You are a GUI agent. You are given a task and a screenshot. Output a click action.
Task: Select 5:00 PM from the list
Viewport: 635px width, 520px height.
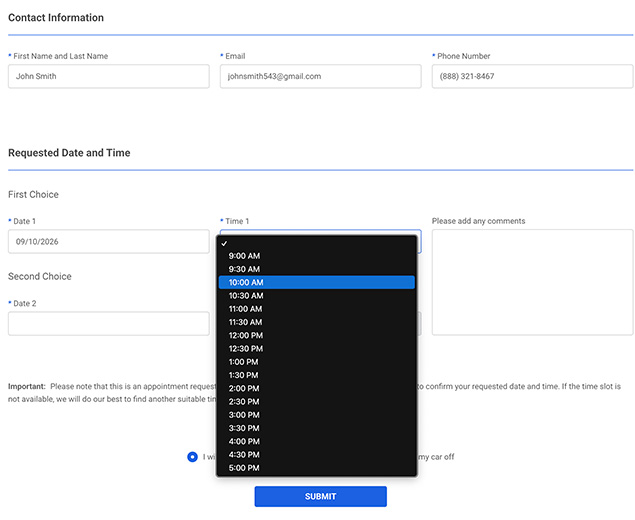pyautogui.click(x=317, y=468)
